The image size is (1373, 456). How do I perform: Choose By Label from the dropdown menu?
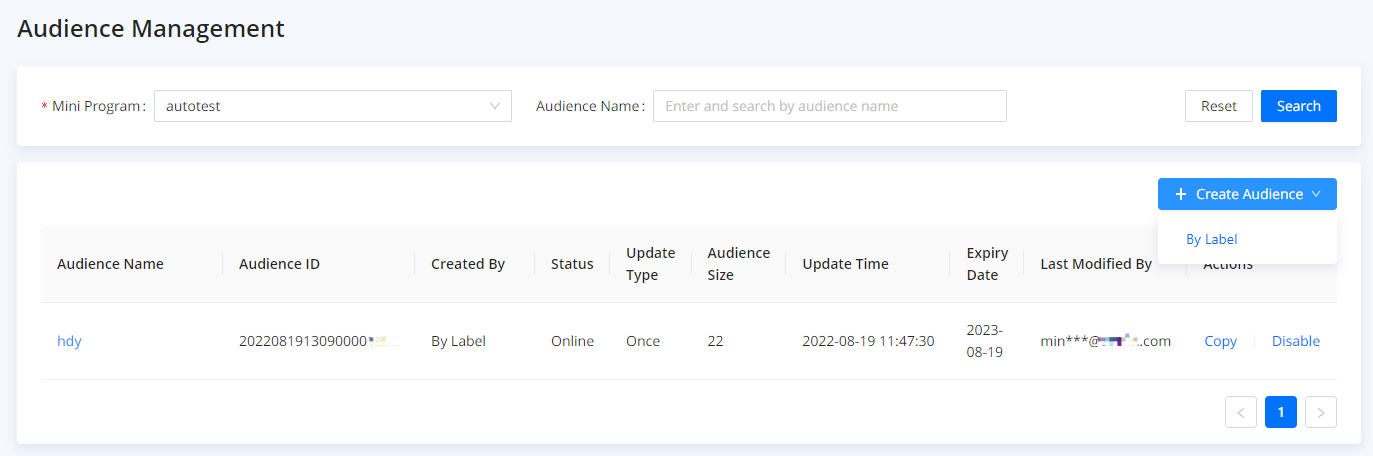click(x=1211, y=240)
